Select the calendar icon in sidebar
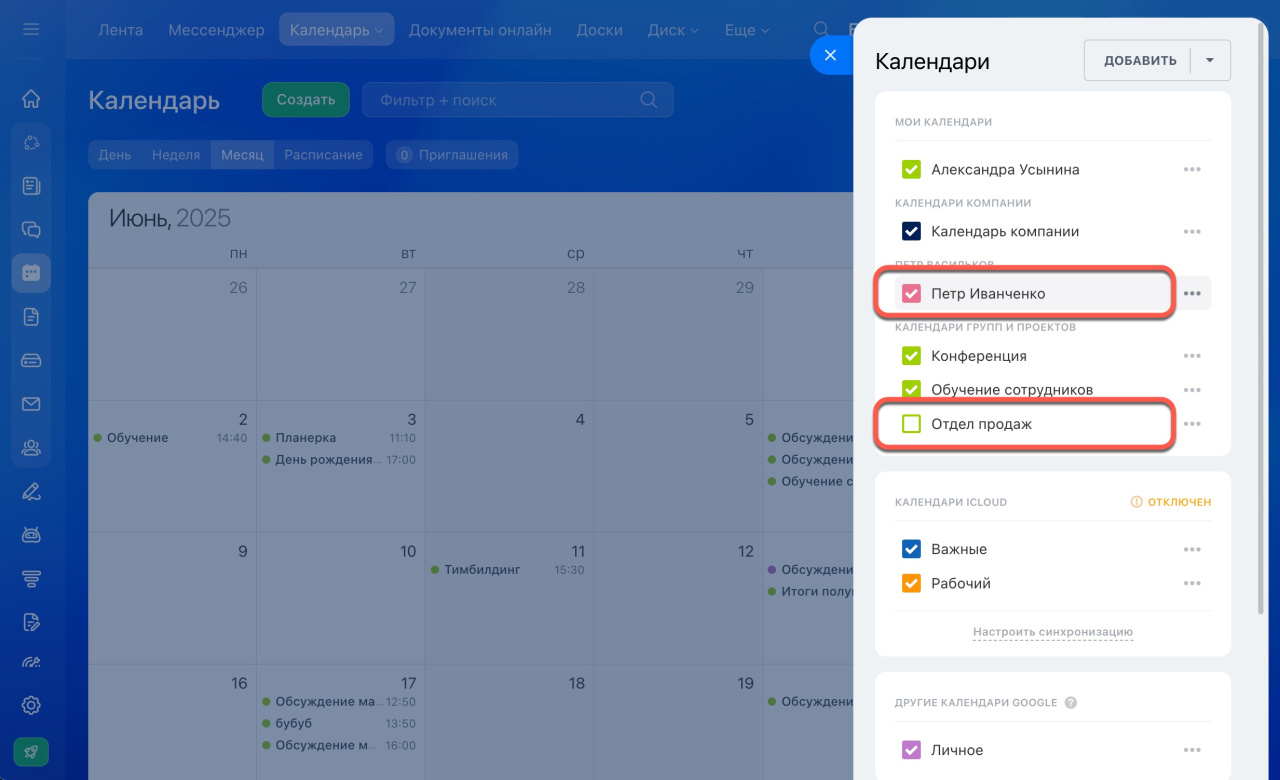The image size is (1280, 780). [31, 273]
